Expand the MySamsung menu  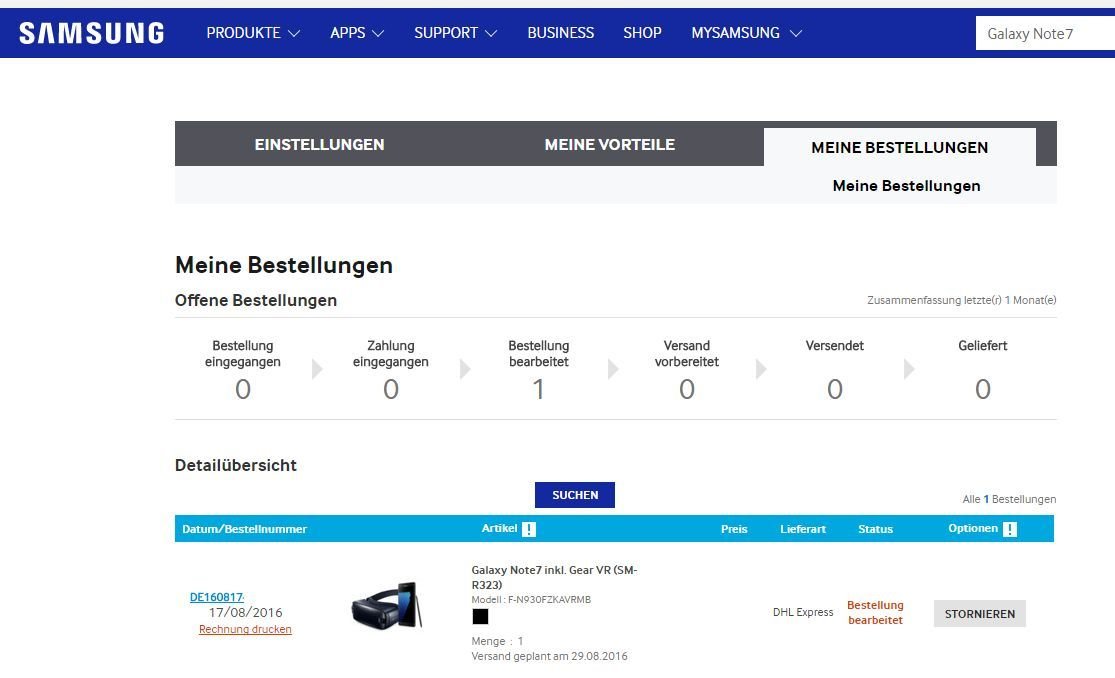point(747,33)
